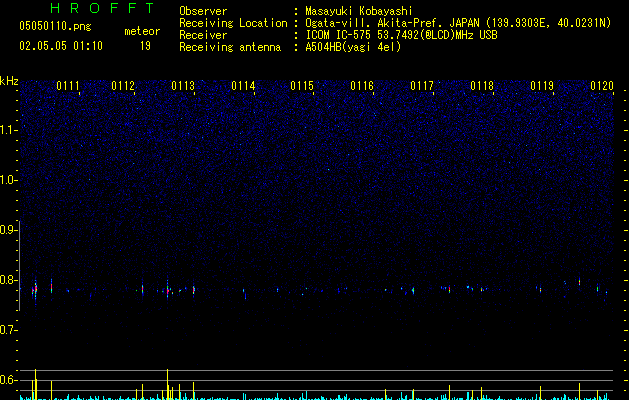Viewport: 629px width, 400px height.
Task: Click the 1.0 frequency axis label
Action: (x=8, y=180)
